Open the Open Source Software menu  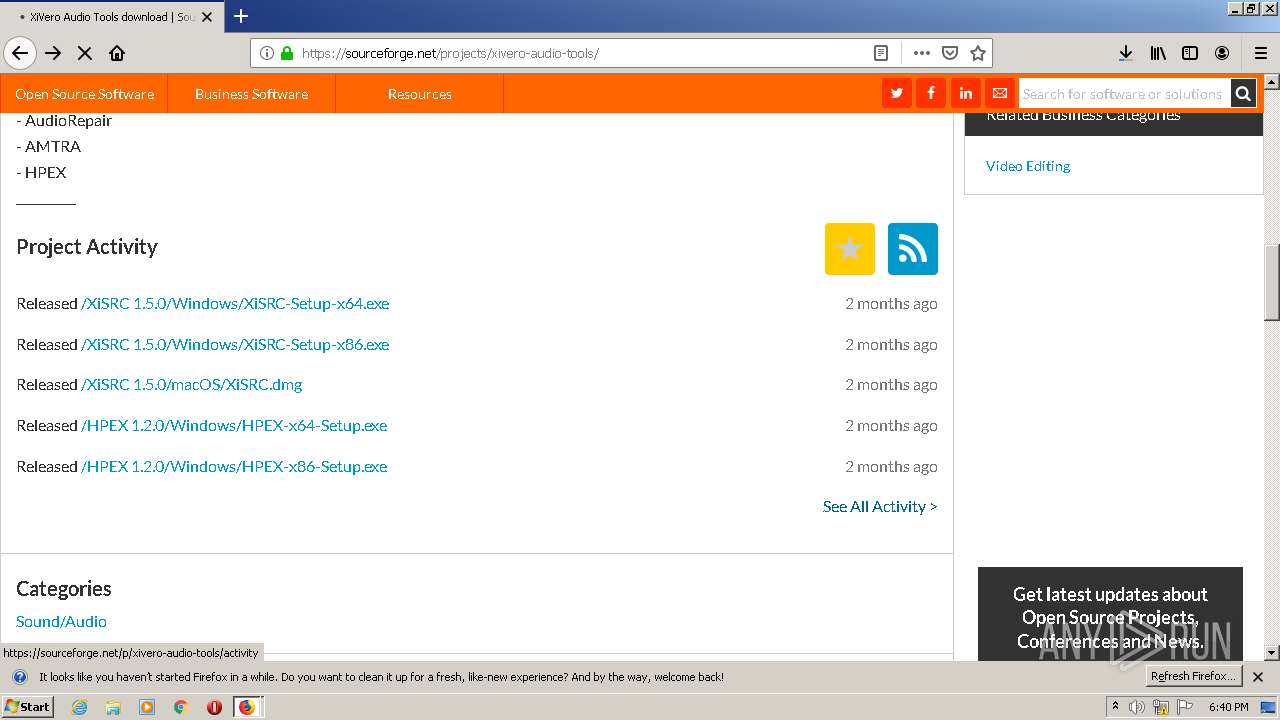click(x=84, y=94)
